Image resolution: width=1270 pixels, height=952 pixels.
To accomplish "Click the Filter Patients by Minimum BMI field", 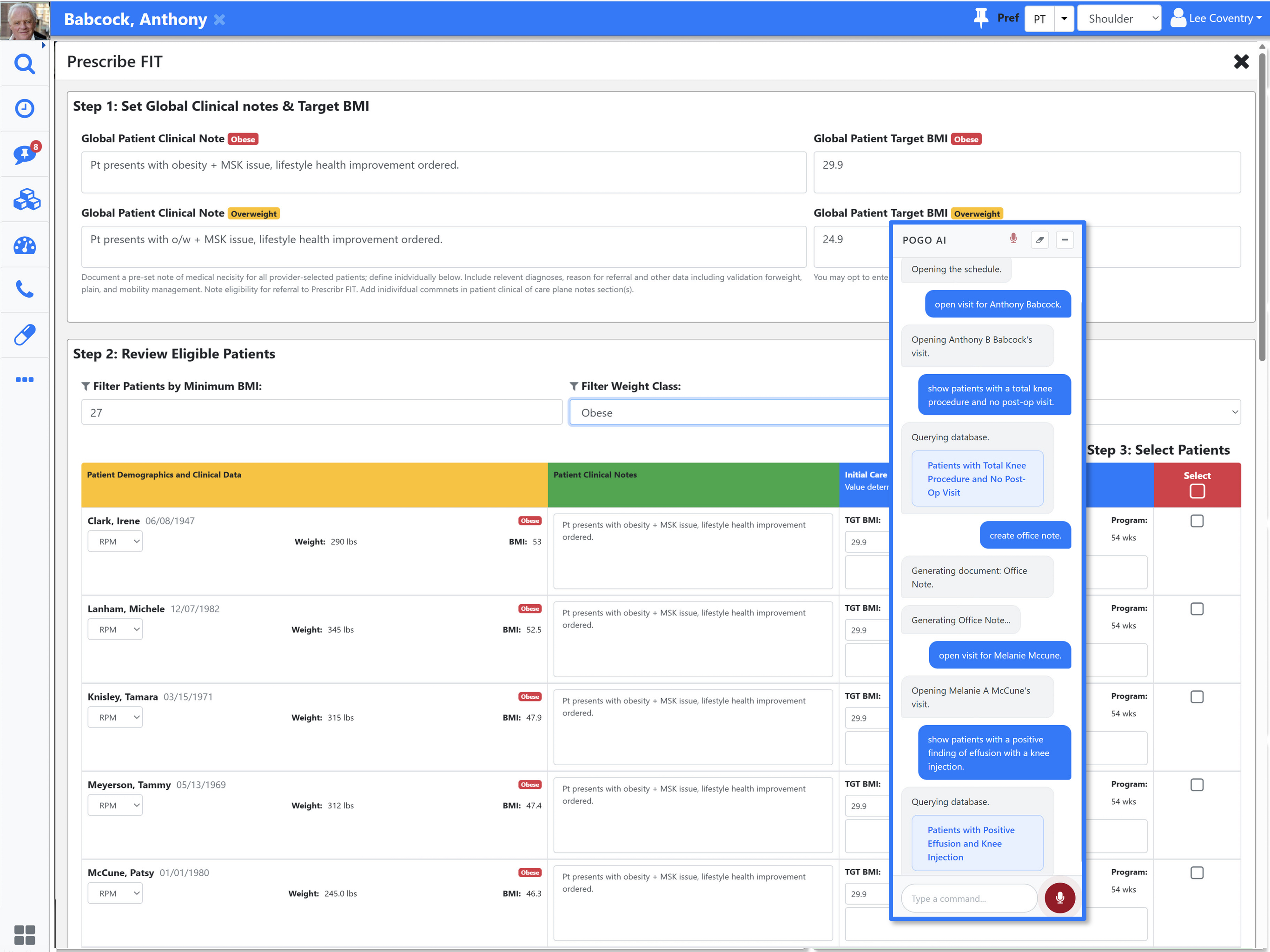I will pyautogui.click(x=322, y=412).
